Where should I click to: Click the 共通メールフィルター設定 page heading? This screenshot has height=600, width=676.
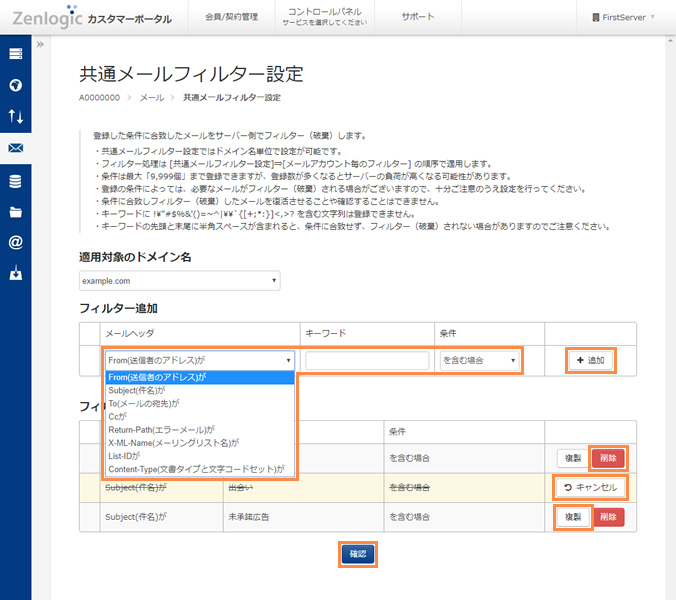(191, 74)
